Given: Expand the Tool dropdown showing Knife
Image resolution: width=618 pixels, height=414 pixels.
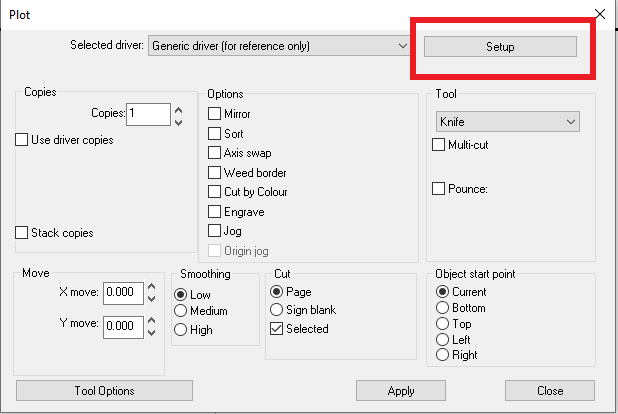Looking at the screenshot, I should pos(570,121).
